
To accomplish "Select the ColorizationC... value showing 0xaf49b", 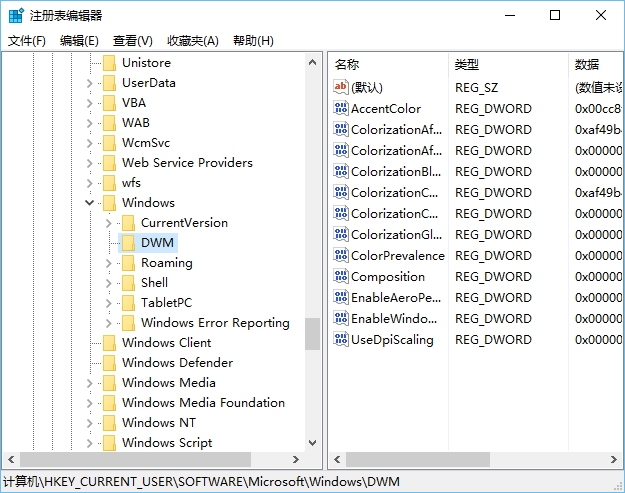I will tap(394, 192).
